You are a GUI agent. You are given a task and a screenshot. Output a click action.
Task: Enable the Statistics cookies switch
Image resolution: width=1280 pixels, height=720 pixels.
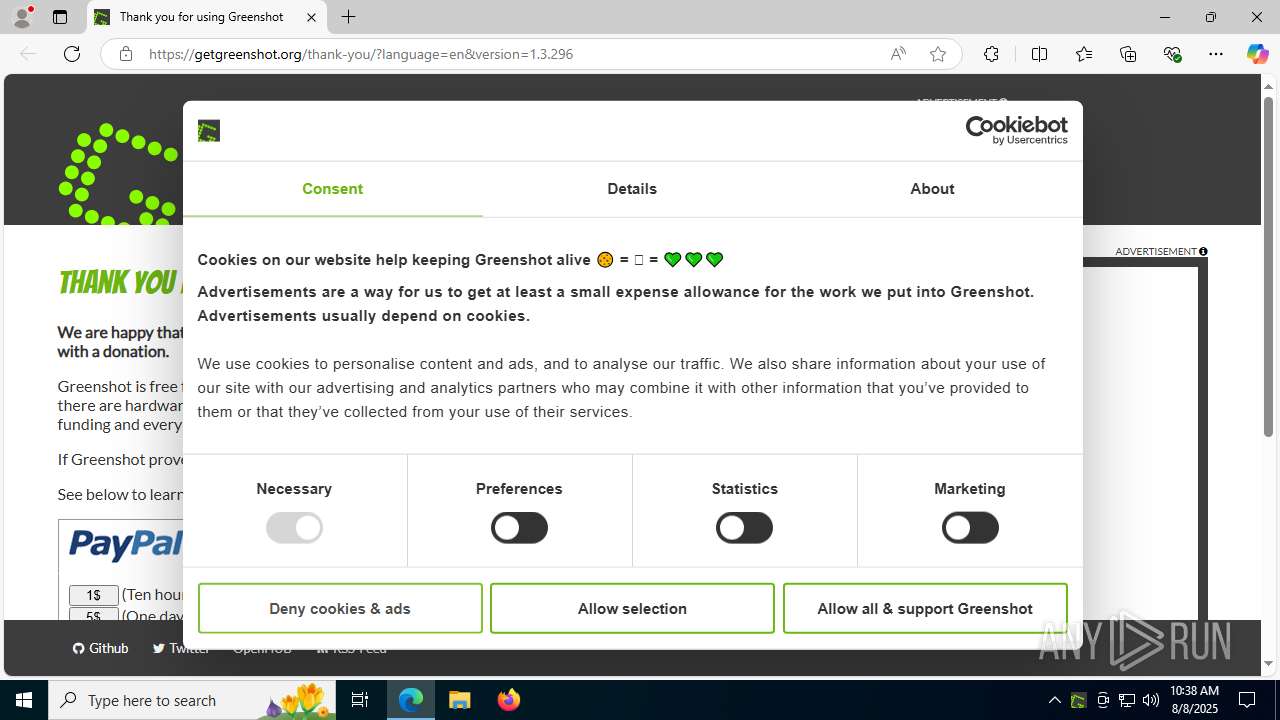point(744,527)
